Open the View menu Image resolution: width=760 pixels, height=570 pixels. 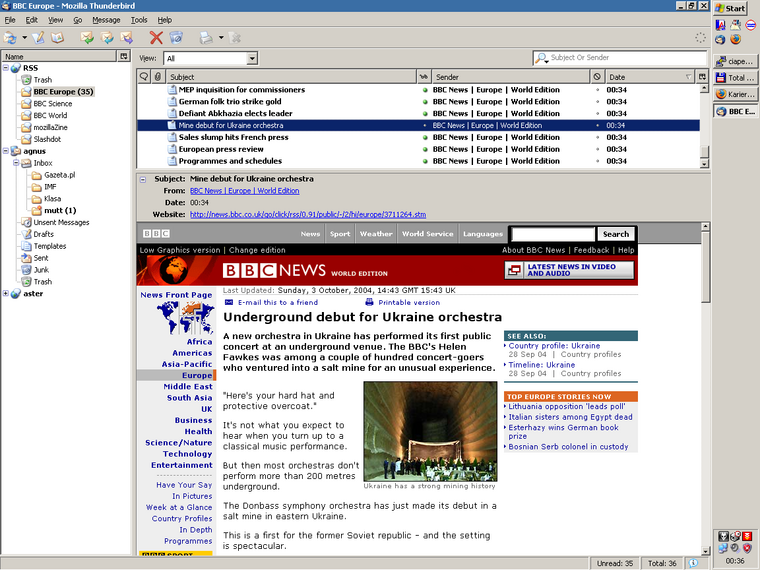point(56,20)
